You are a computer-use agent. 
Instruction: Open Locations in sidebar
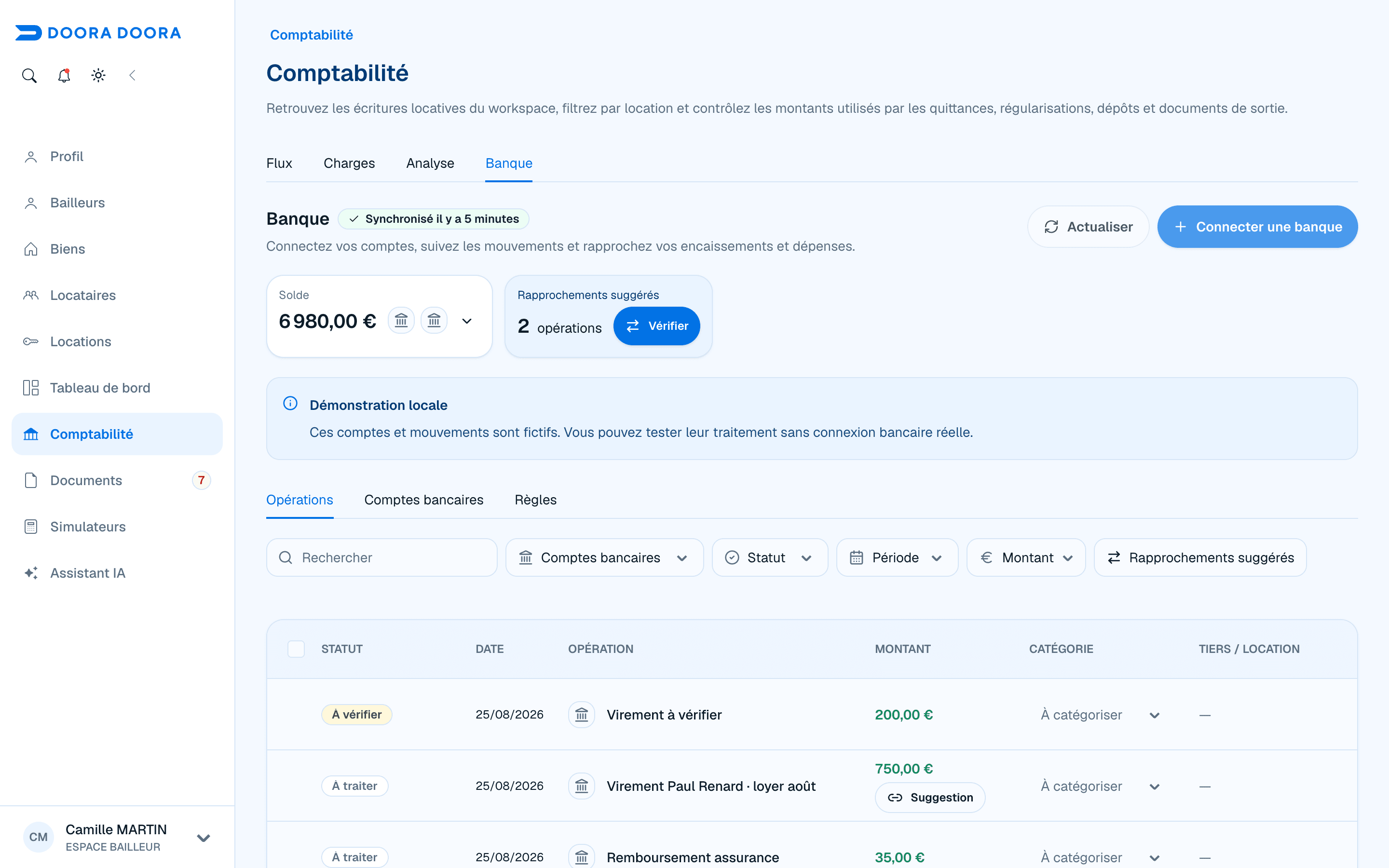[x=117, y=341]
